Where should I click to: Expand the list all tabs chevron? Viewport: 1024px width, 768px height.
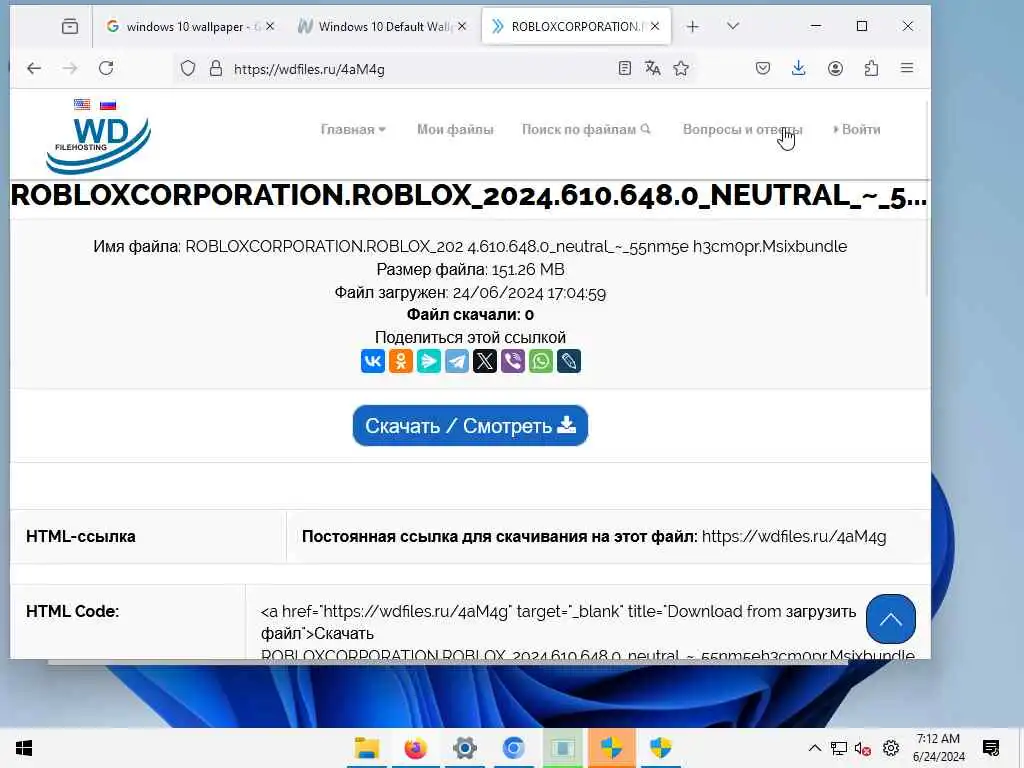(x=733, y=26)
